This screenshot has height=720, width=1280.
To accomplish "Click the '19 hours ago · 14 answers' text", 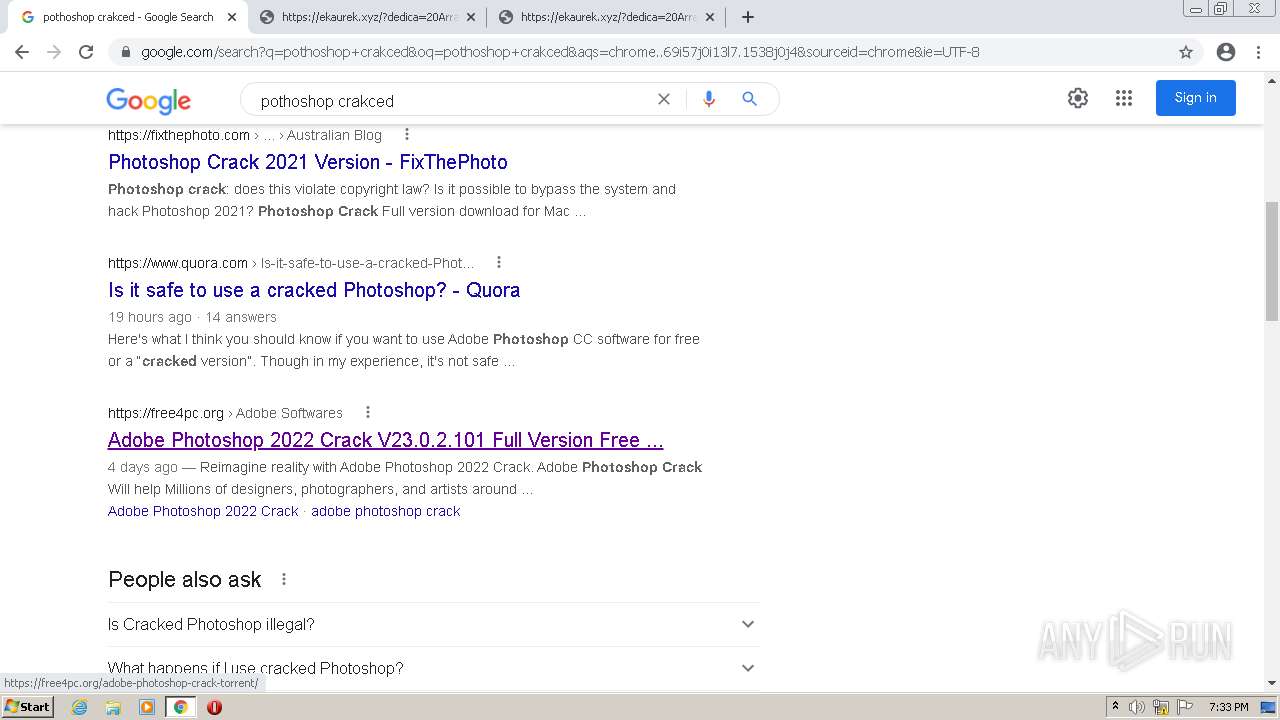I will tap(192, 317).
